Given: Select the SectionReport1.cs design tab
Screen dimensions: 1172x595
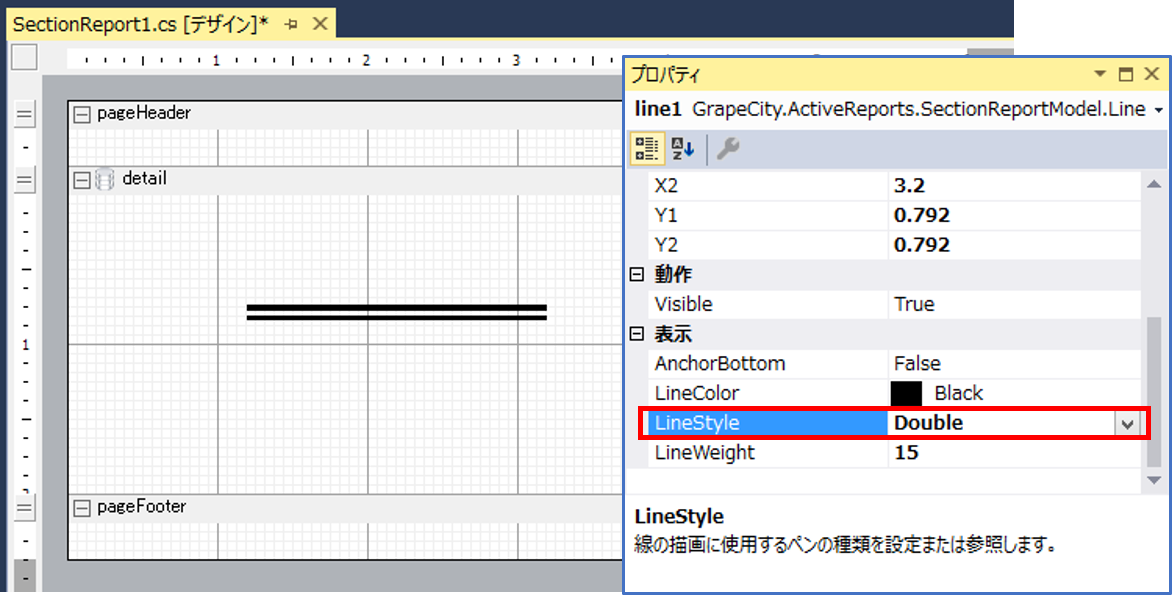Looking at the screenshot, I should [141, 25].
